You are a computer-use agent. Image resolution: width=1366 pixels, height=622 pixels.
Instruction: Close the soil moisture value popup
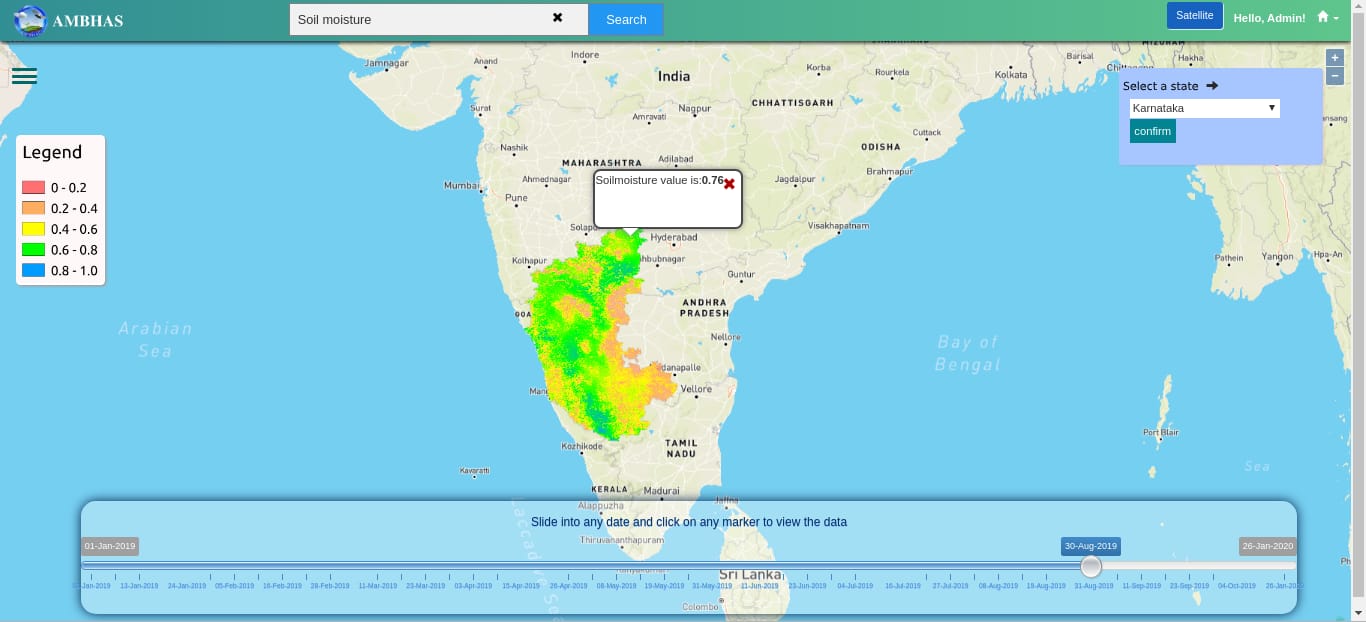tap(729, 184)
